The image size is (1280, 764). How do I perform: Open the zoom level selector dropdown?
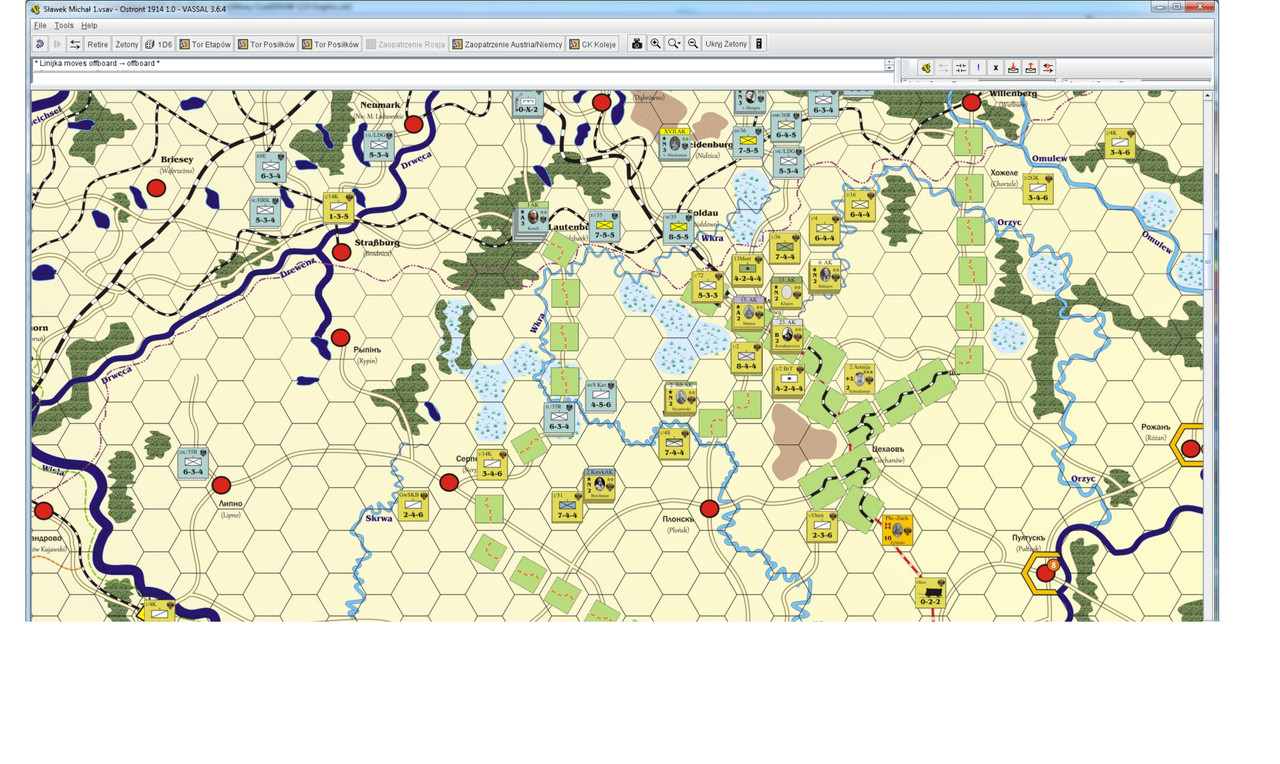coord(674,44)
